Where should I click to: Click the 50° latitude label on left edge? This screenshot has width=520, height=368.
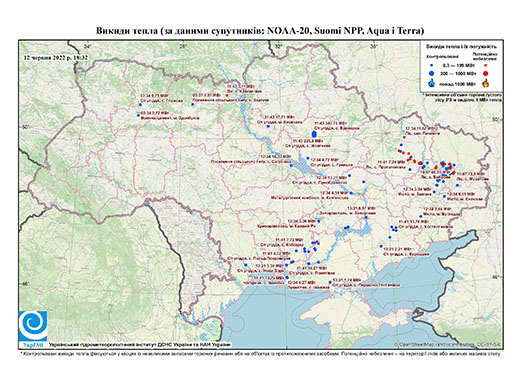tap(25, 127)
